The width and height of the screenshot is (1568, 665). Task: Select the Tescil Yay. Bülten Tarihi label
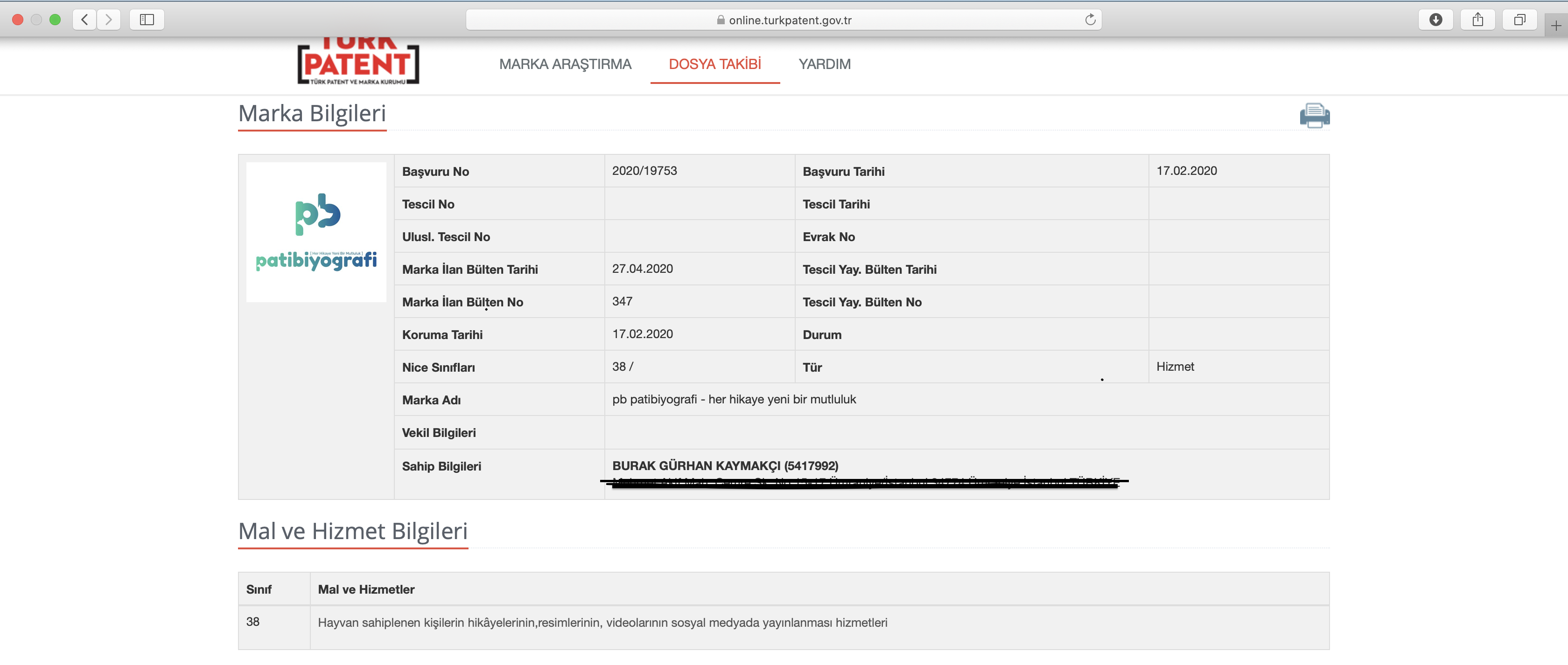coord(869,270)
